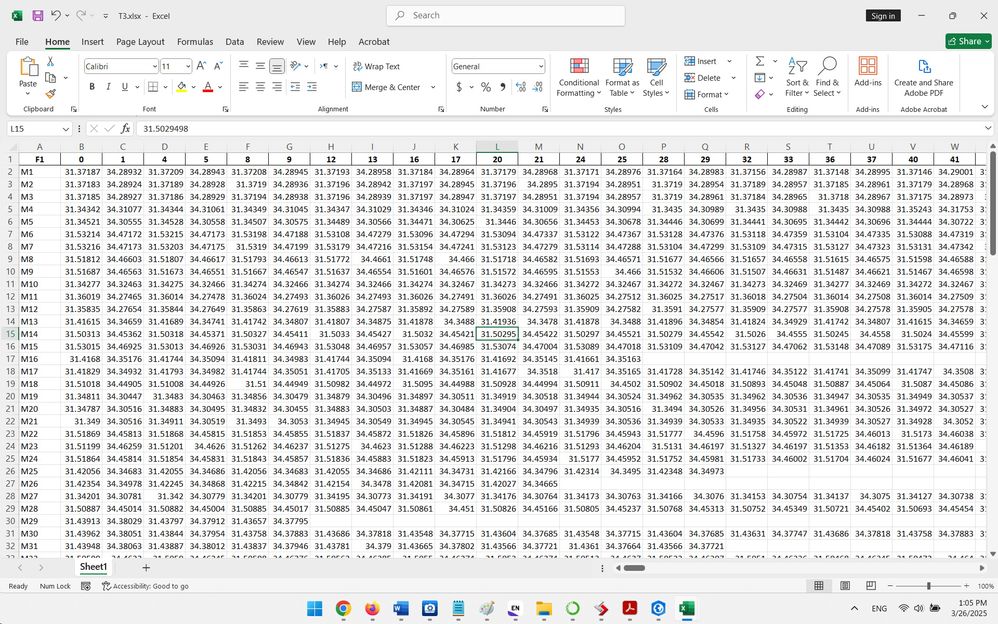Expand the formula bar chevron
The image size is (998, 624).
pos(987,129)
